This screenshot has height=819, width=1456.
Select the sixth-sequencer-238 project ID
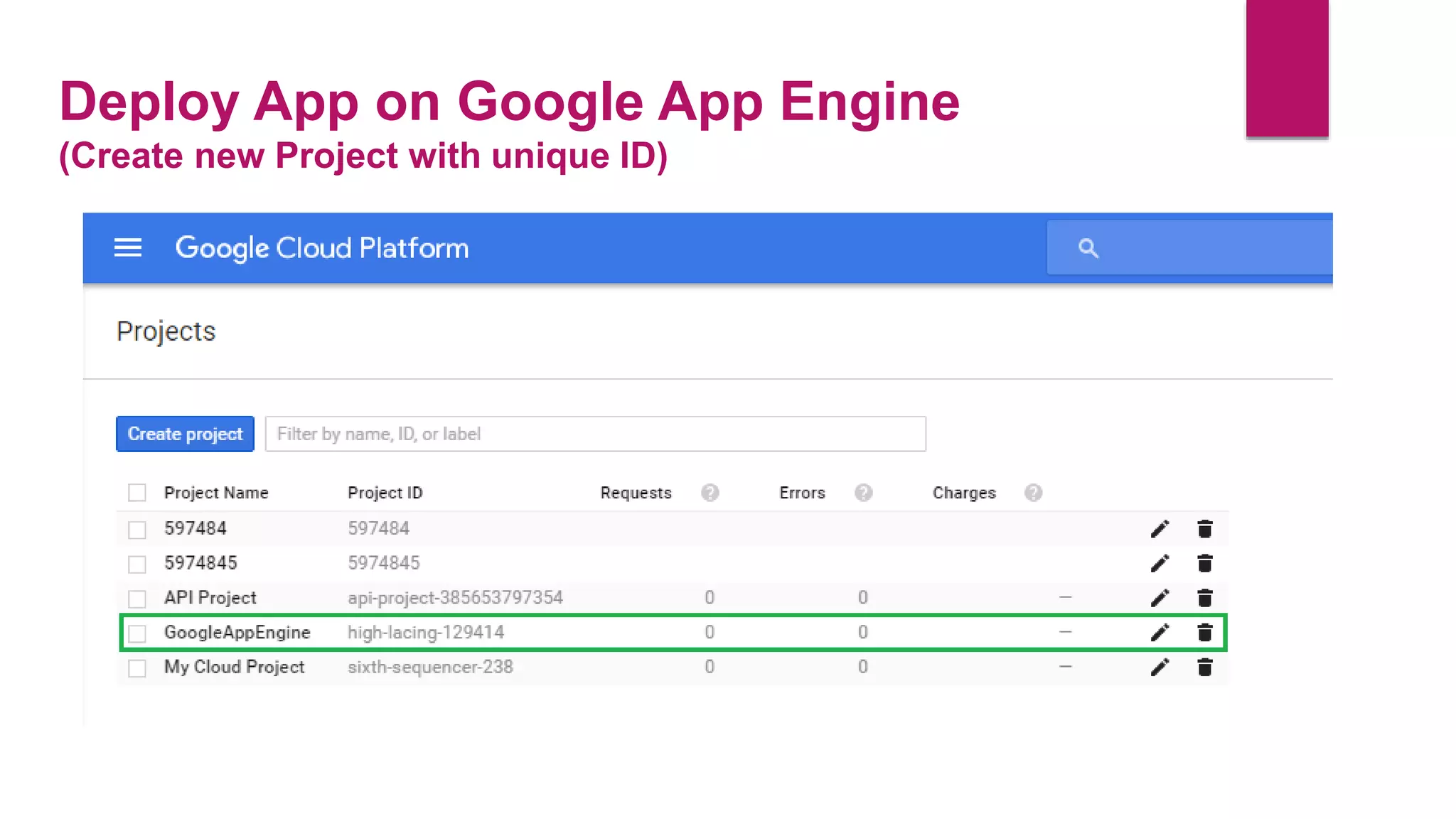click(430, 667)
